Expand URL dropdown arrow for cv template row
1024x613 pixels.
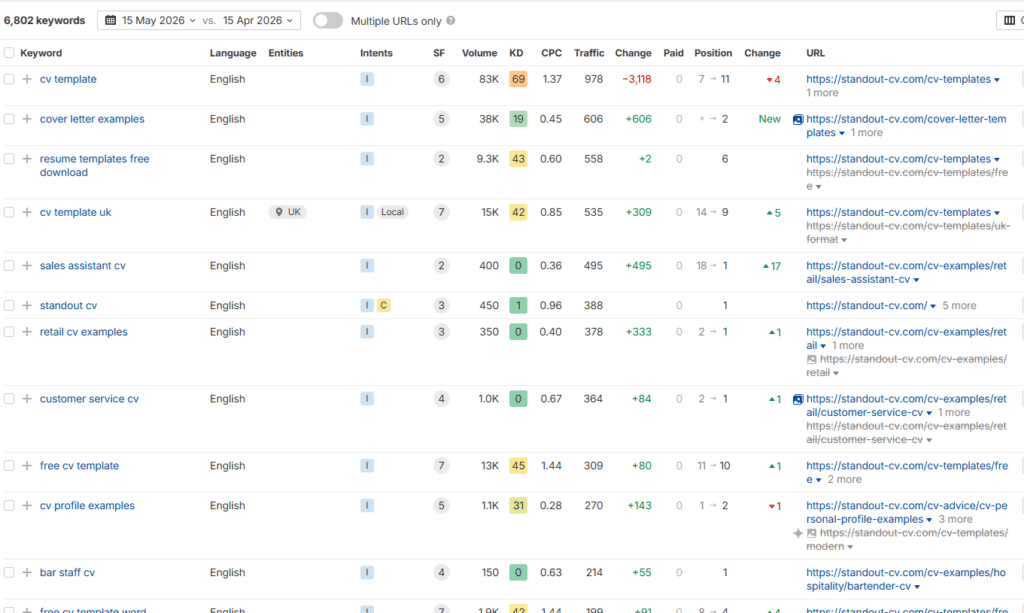[x=997, y=80]
